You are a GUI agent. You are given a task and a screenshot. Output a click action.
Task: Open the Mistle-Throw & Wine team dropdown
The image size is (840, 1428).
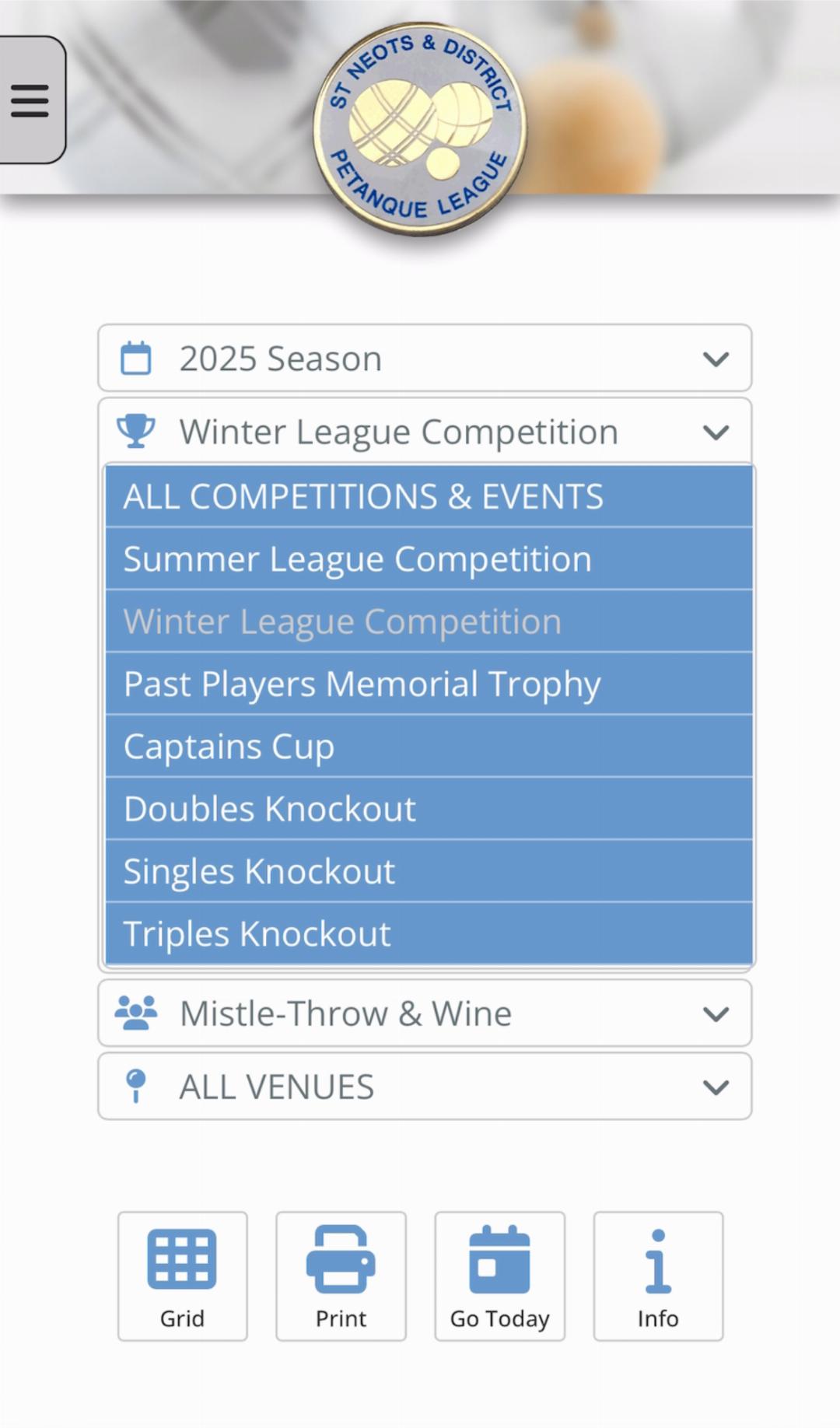tap(716, 1014)
